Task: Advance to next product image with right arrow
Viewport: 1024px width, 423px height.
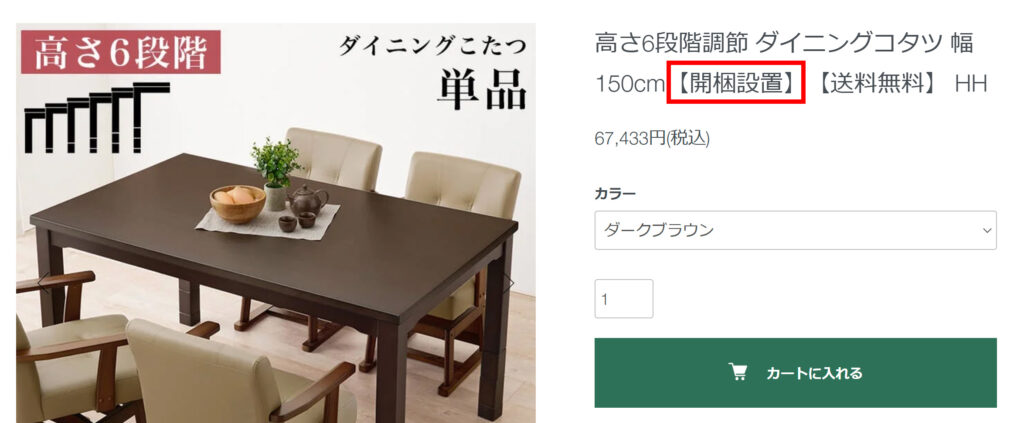Action: pos(508,283)
